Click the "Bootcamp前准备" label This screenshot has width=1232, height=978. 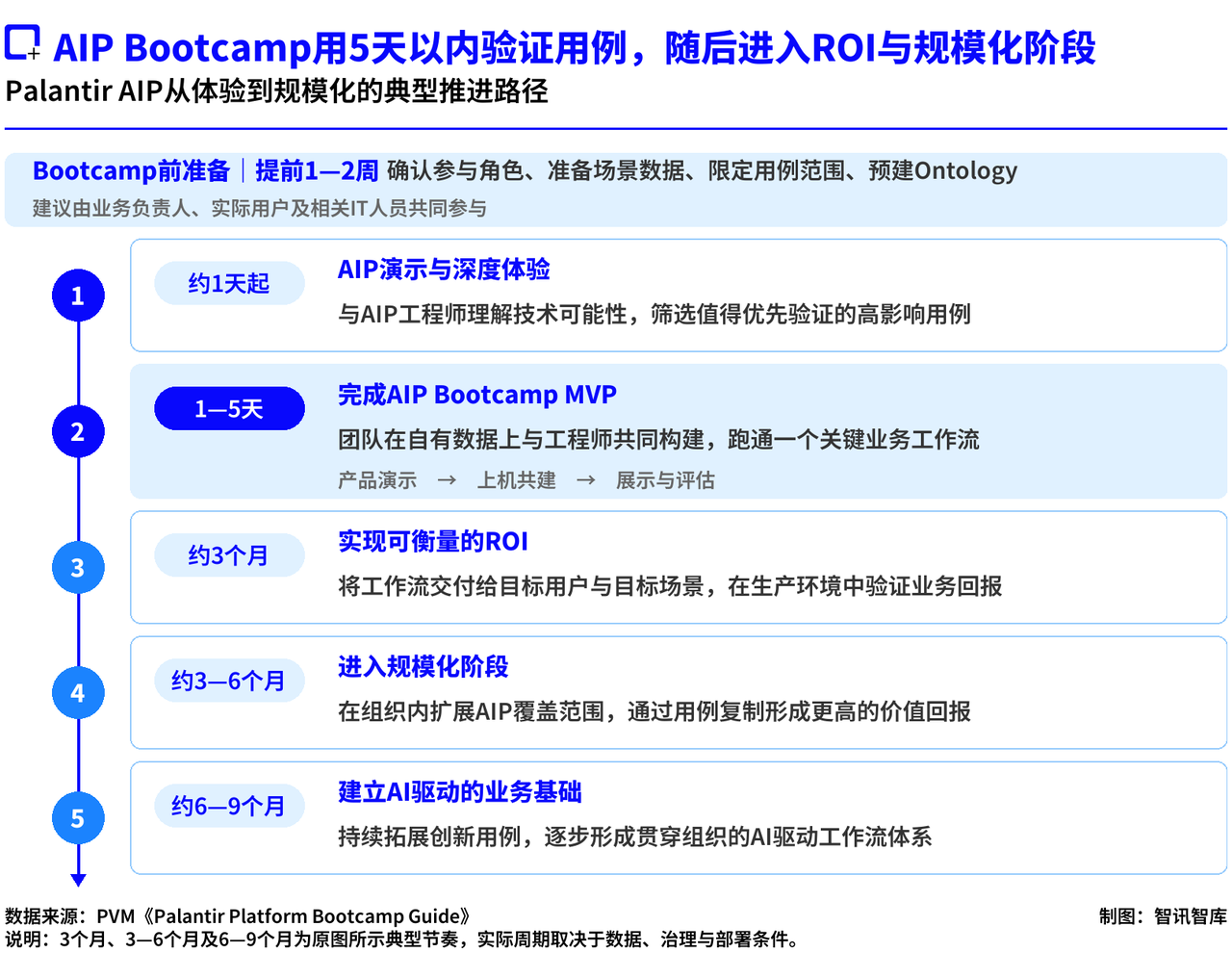(132, 170)
